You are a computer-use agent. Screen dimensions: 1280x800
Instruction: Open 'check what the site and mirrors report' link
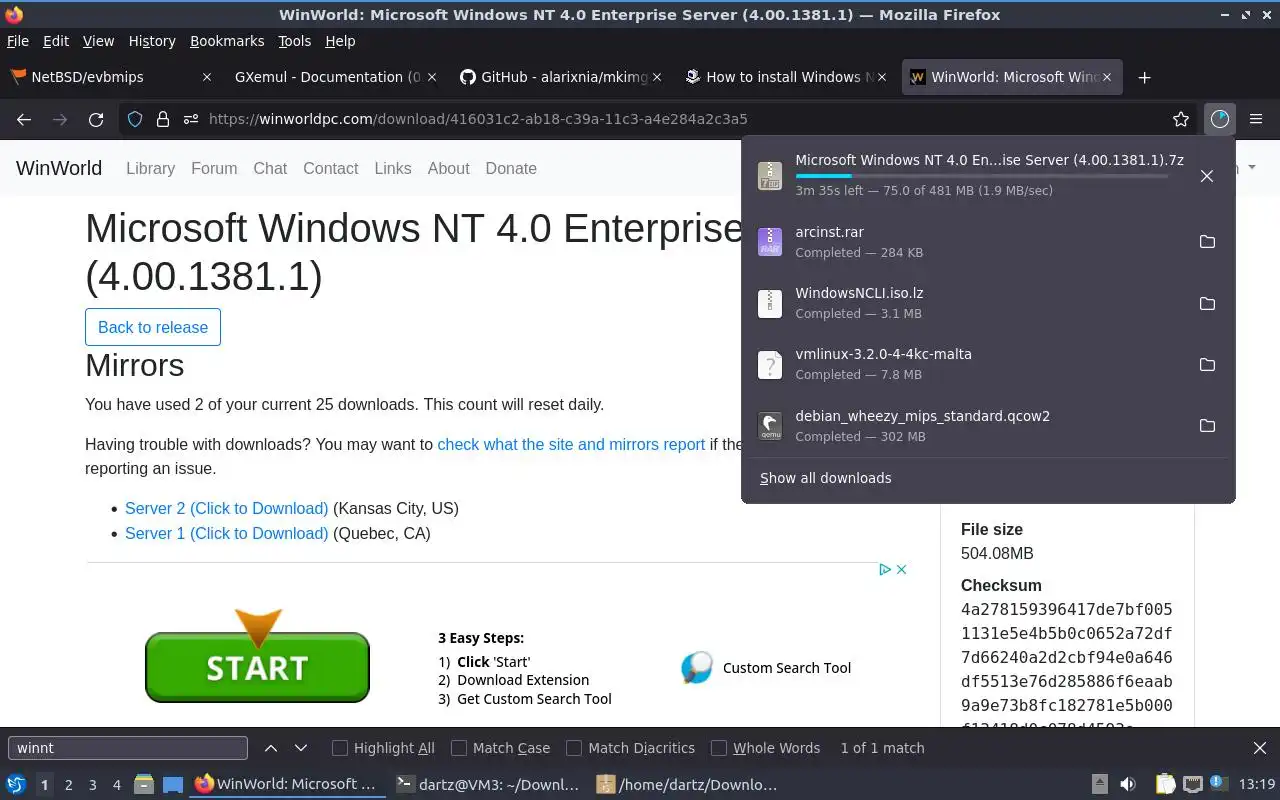[x=571, y=444]
